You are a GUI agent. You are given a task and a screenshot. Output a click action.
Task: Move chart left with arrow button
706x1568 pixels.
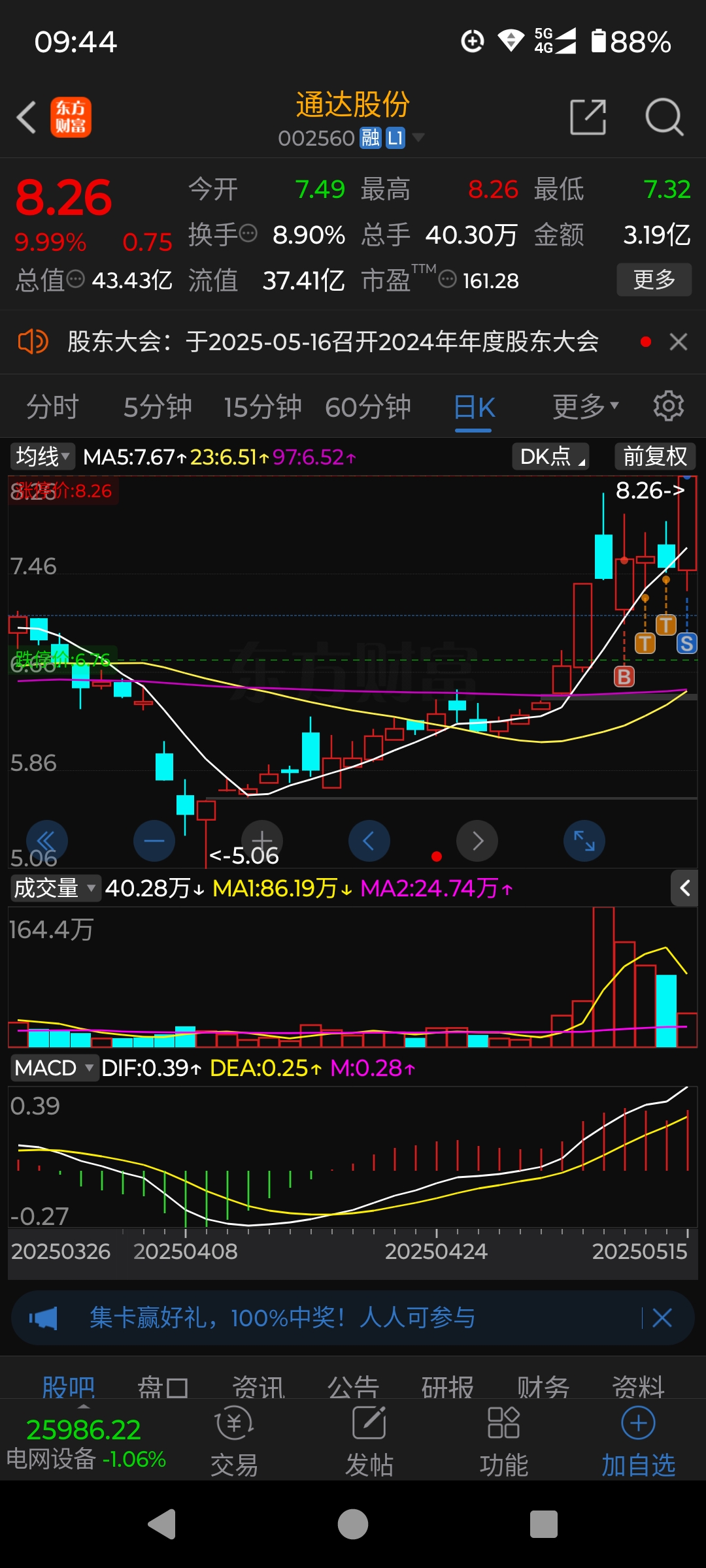[x=369, y=841]
